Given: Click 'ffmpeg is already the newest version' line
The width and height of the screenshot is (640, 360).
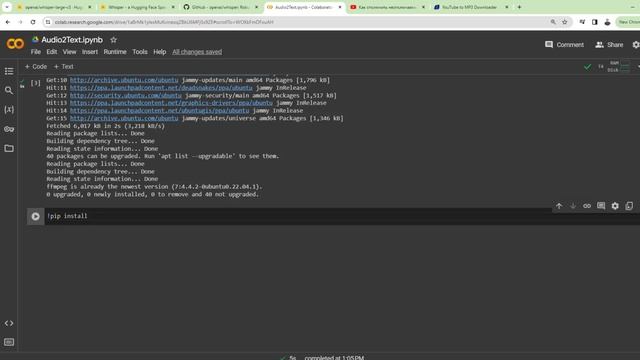Looking at the screenshot, I should (154, 187).
